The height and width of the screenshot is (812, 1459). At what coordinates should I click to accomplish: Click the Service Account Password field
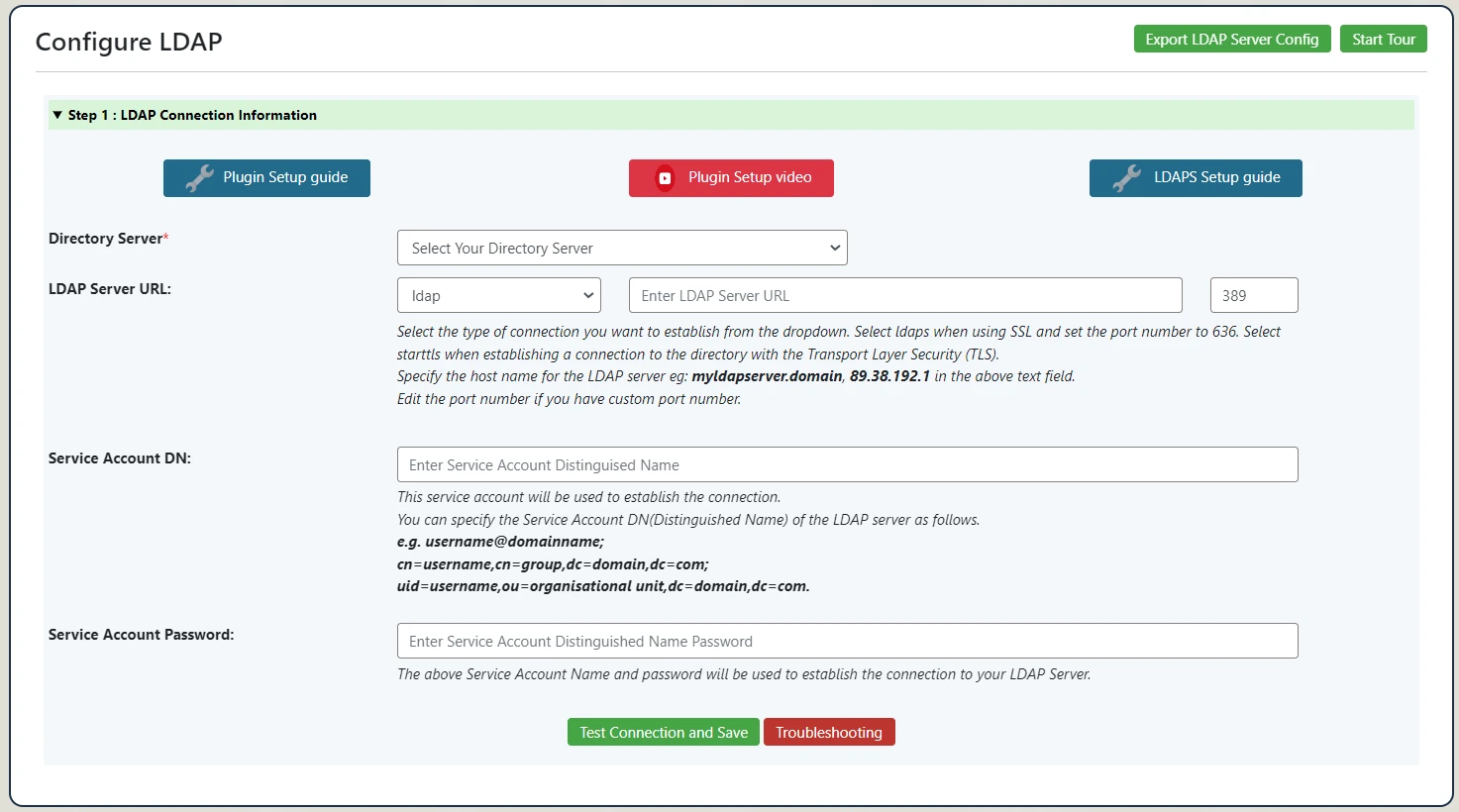847,641
